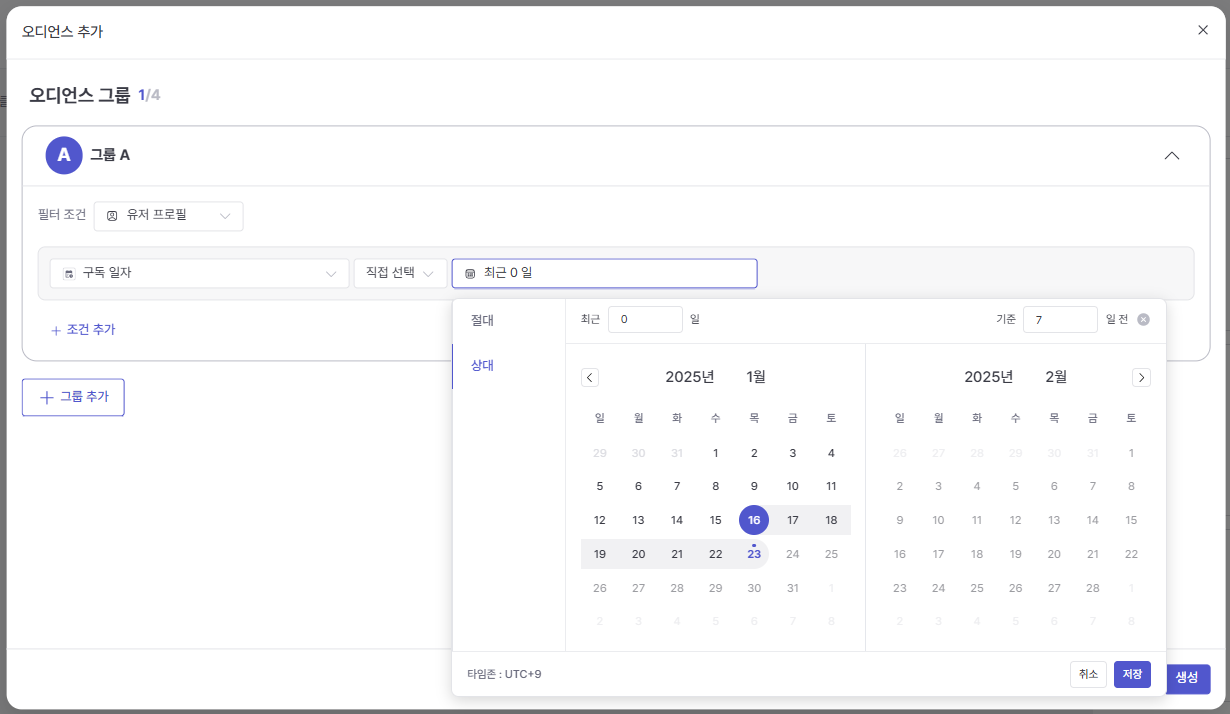Screen dimensions: 1230x714
Task: Select the 상대 date tab
Action: (483, 366)
